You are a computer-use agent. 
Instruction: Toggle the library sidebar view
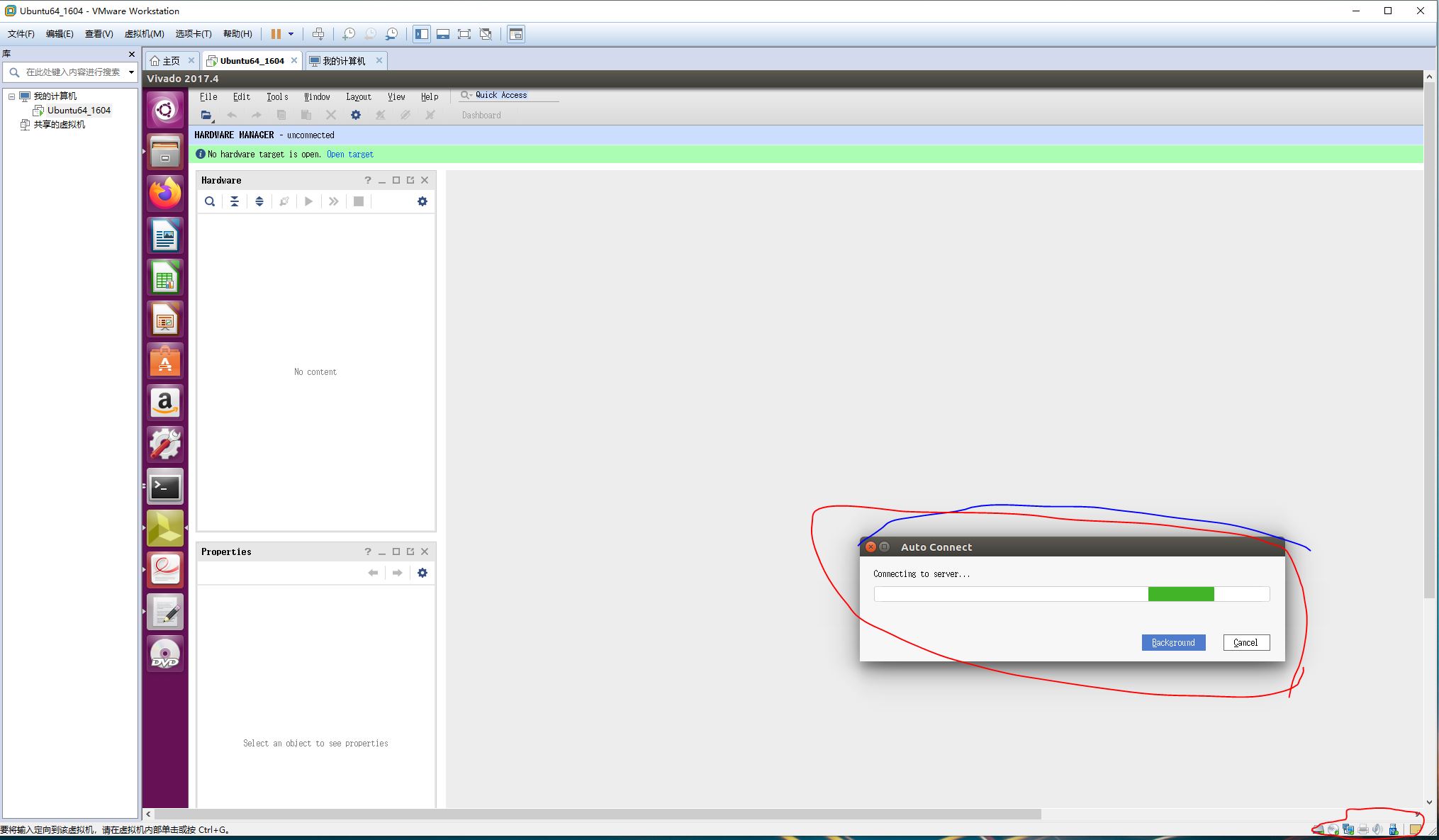click(x=422, y=34)
